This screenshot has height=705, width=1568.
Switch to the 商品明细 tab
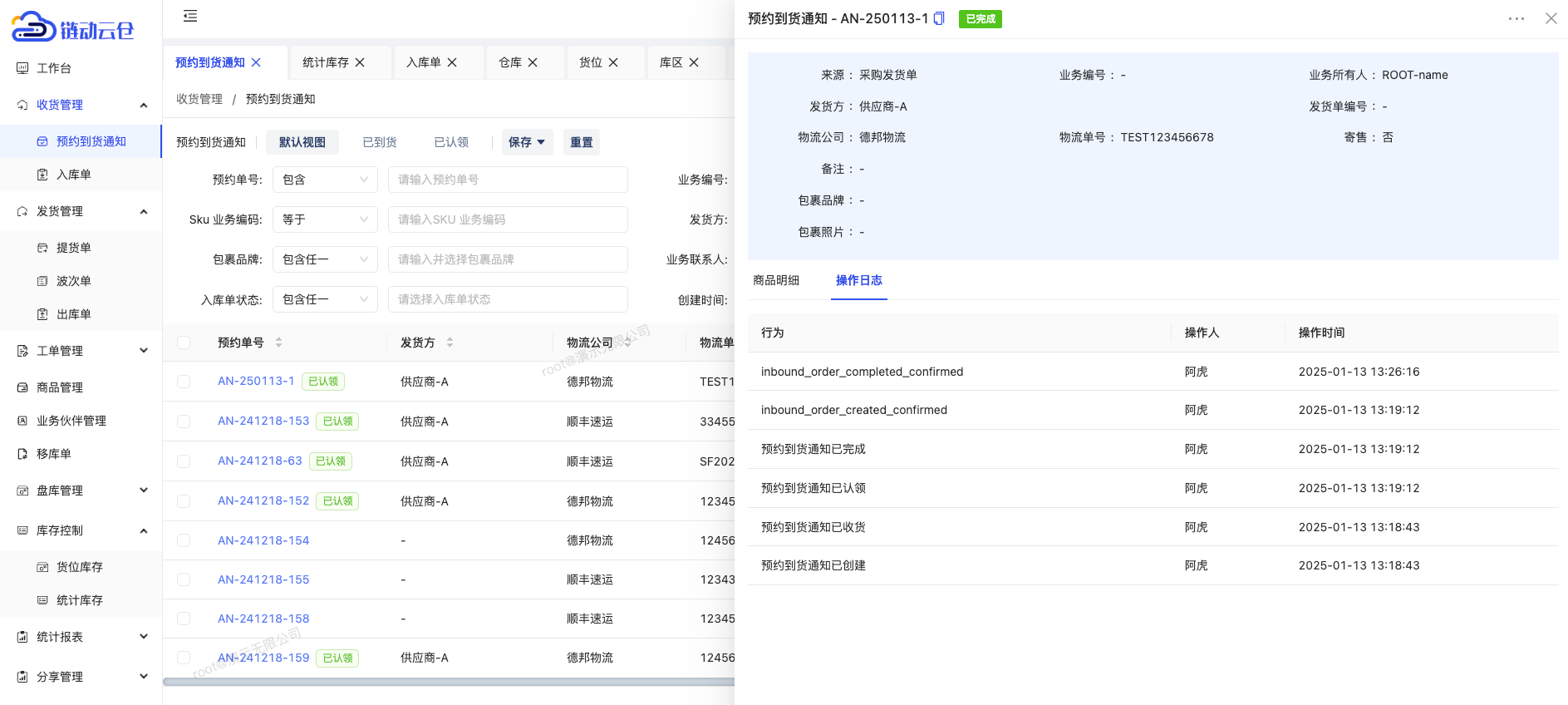[776, 280]
